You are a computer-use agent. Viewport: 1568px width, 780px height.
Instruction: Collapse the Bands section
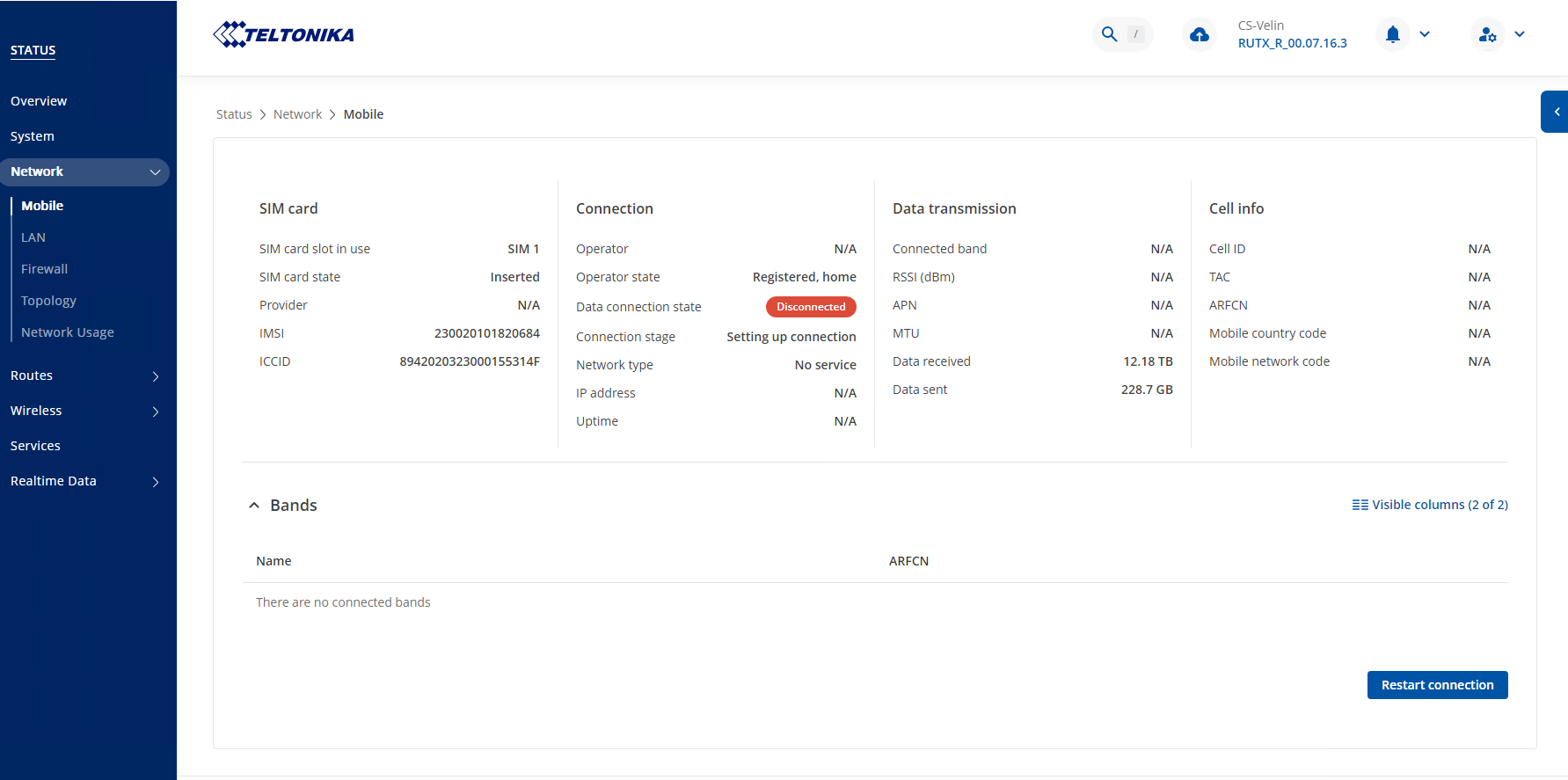254,506
